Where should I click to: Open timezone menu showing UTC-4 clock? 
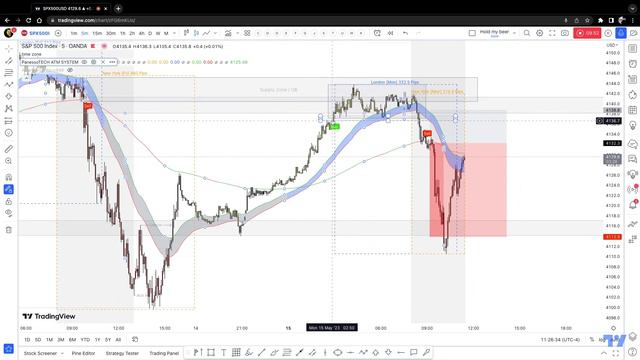(560, 340)
